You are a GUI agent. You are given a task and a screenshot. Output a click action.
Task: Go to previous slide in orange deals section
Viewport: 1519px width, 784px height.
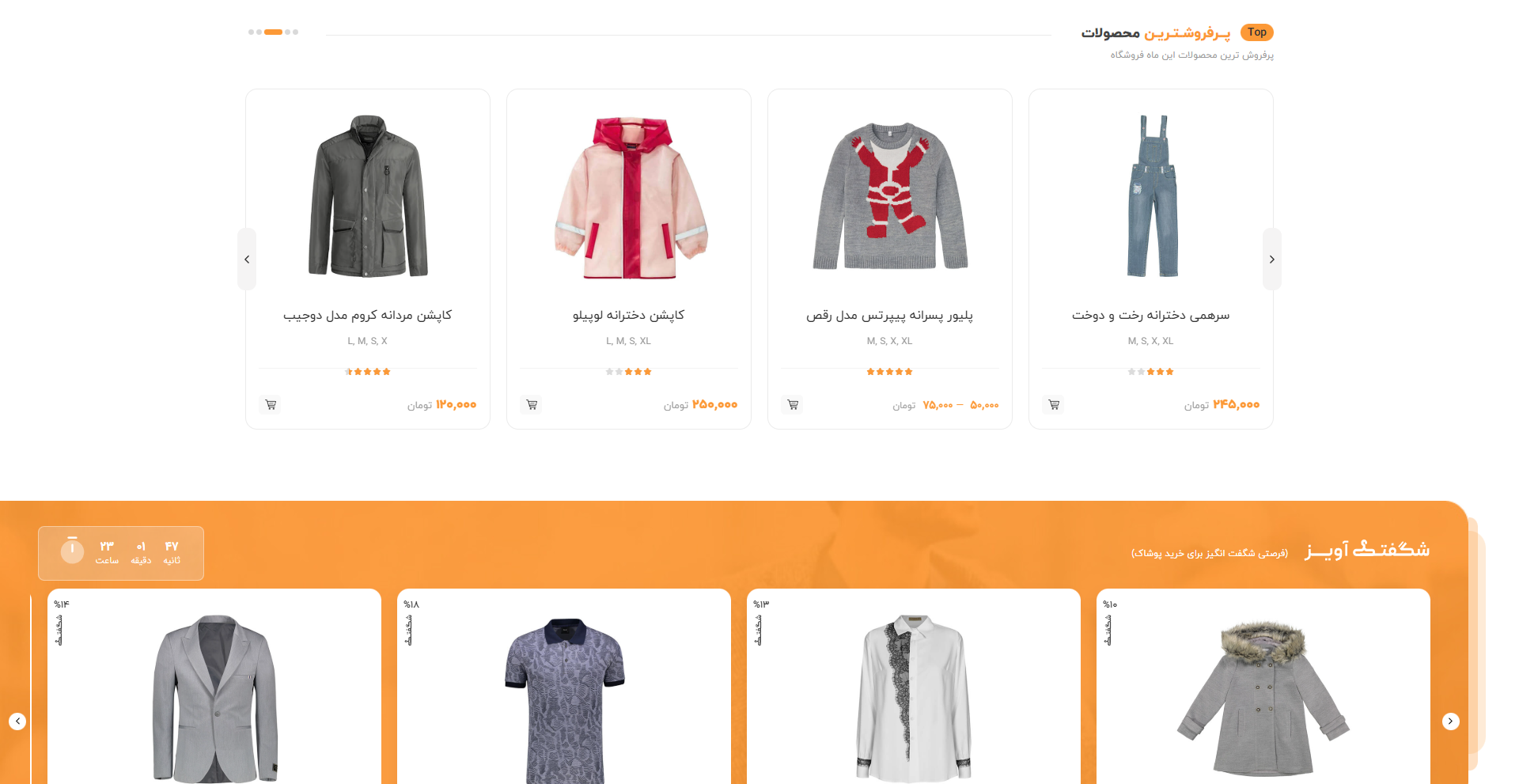click(x=17, y=721)
